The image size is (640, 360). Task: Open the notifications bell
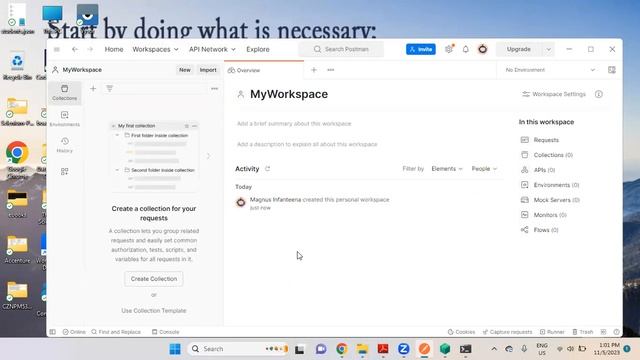pyautogui.click(x=466, y=49)
